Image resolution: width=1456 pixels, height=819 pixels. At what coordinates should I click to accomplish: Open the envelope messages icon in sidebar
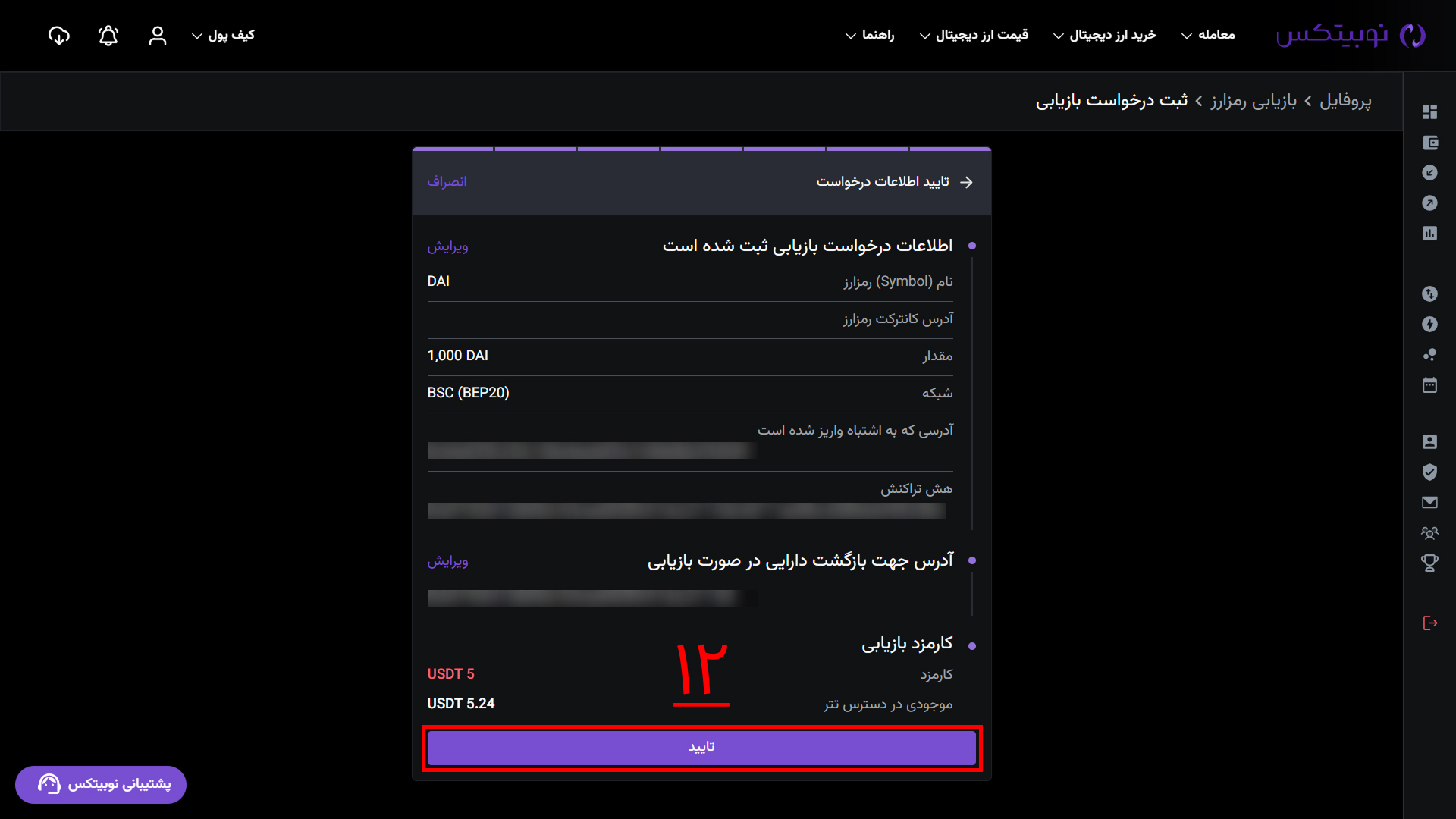pos(1429,502)
